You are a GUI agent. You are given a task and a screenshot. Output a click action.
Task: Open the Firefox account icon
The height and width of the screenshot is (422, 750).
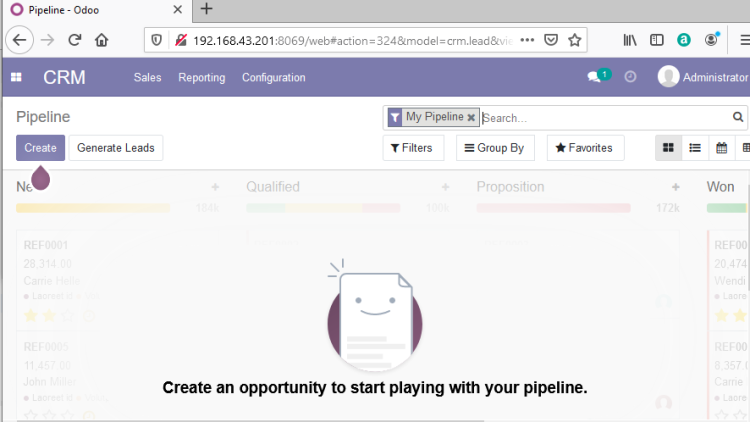pyautogui.click(x=711, y=40)
